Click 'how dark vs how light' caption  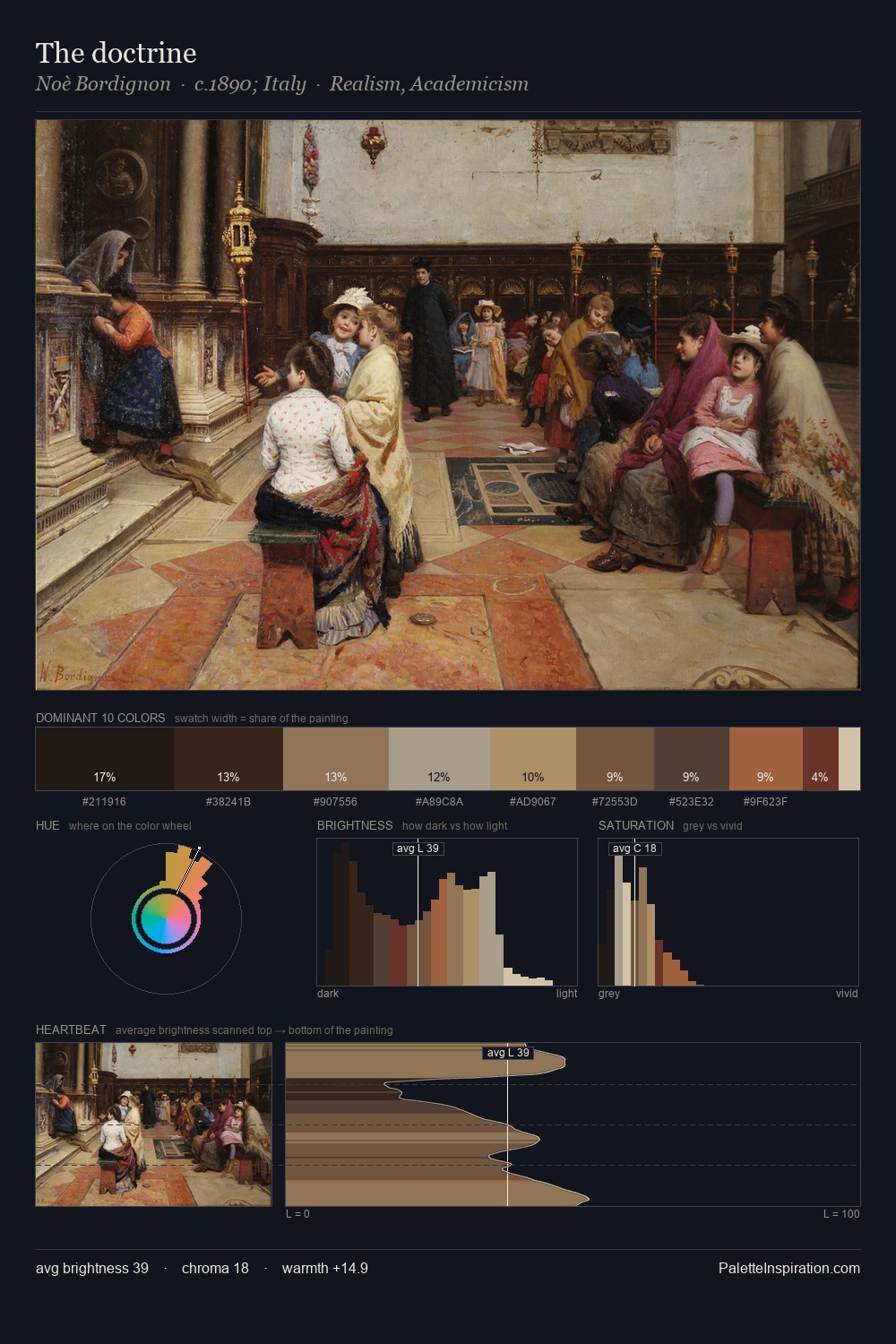[x=454, y=826]
